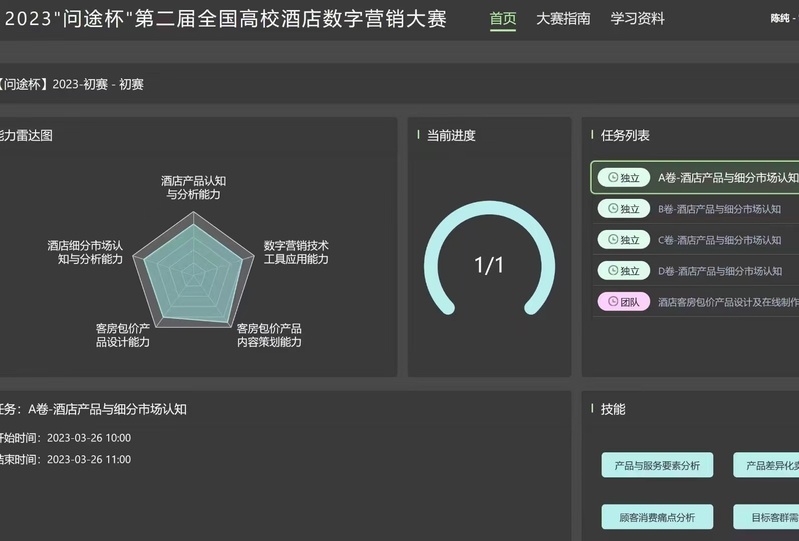The width and height of the screenshot is (799, 541).
Task: Open the 学习资料 tab
Action: point(637,19)
